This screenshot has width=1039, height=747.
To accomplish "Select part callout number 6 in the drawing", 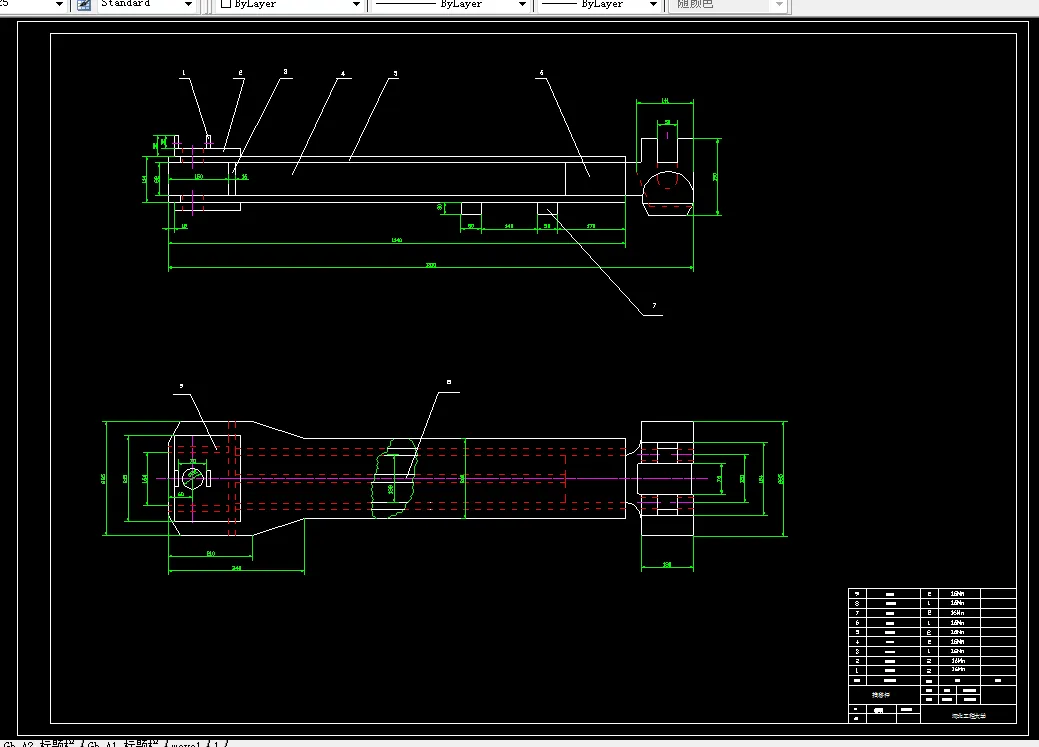I will point(541,73).
